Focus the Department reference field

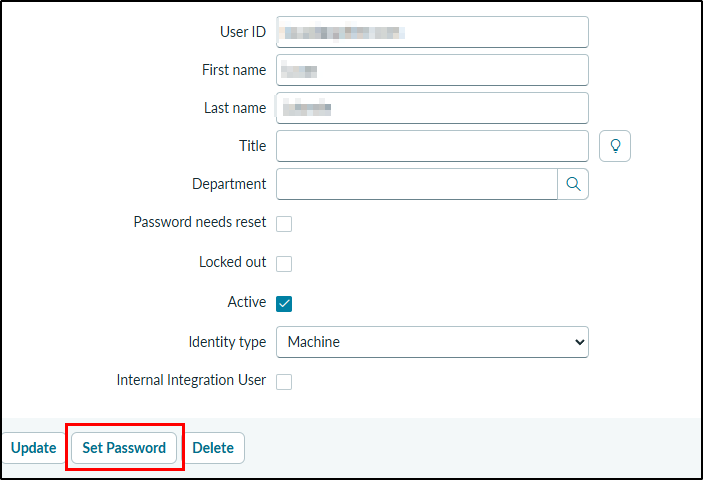pos(417,184)
